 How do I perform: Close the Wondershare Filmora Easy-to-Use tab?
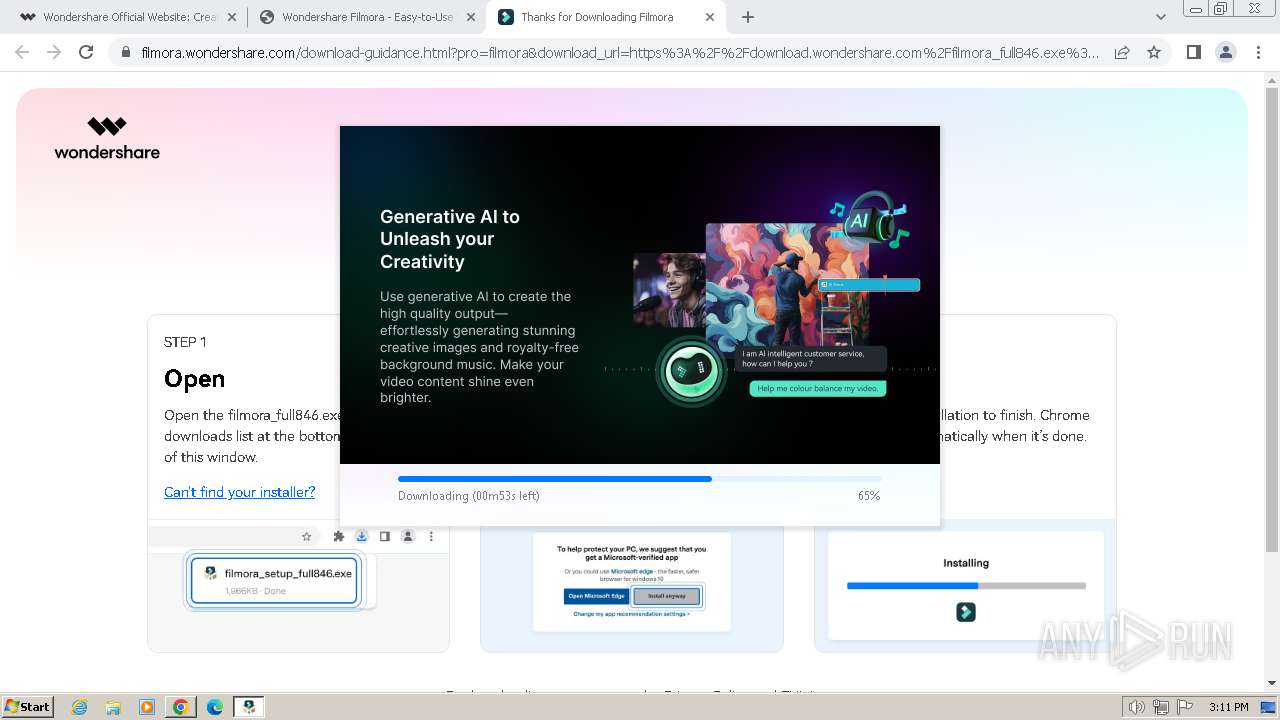[471, 17]
